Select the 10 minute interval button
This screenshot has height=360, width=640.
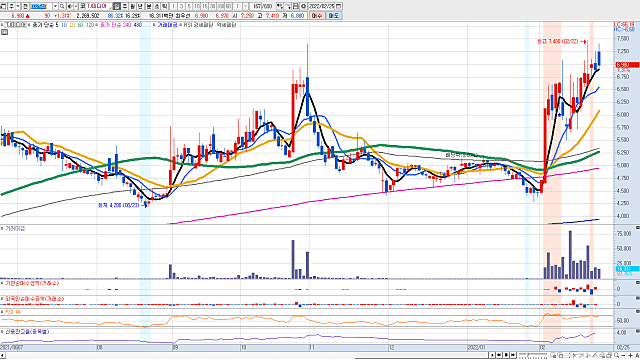pos(196,7)
